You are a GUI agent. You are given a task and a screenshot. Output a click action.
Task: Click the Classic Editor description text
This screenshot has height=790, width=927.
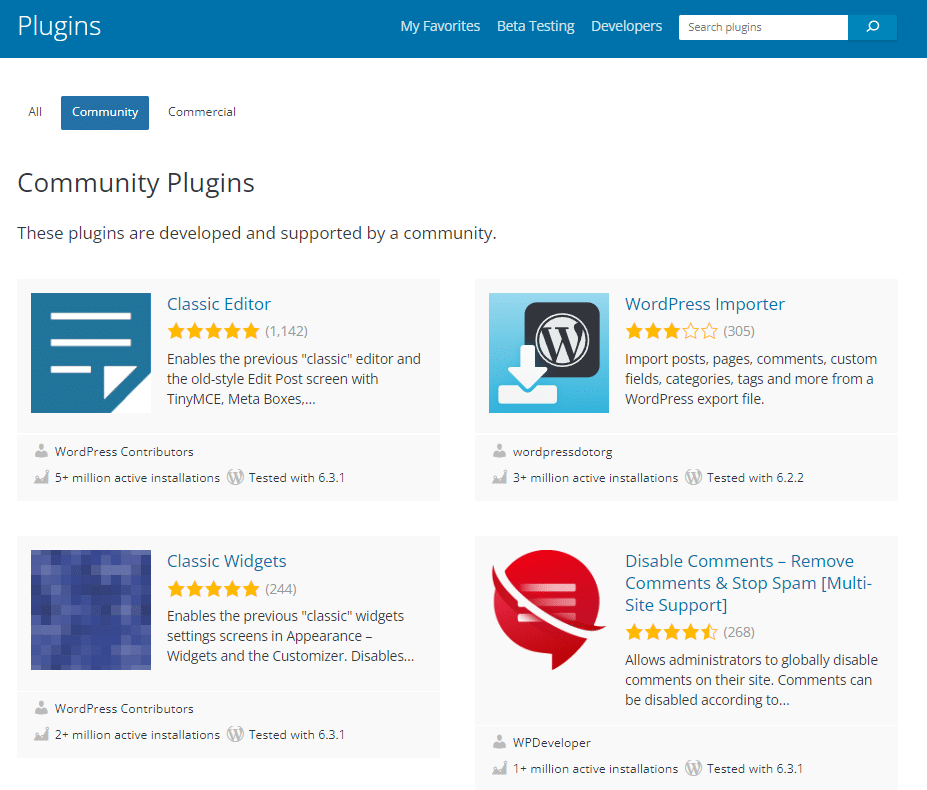point(294,379)
